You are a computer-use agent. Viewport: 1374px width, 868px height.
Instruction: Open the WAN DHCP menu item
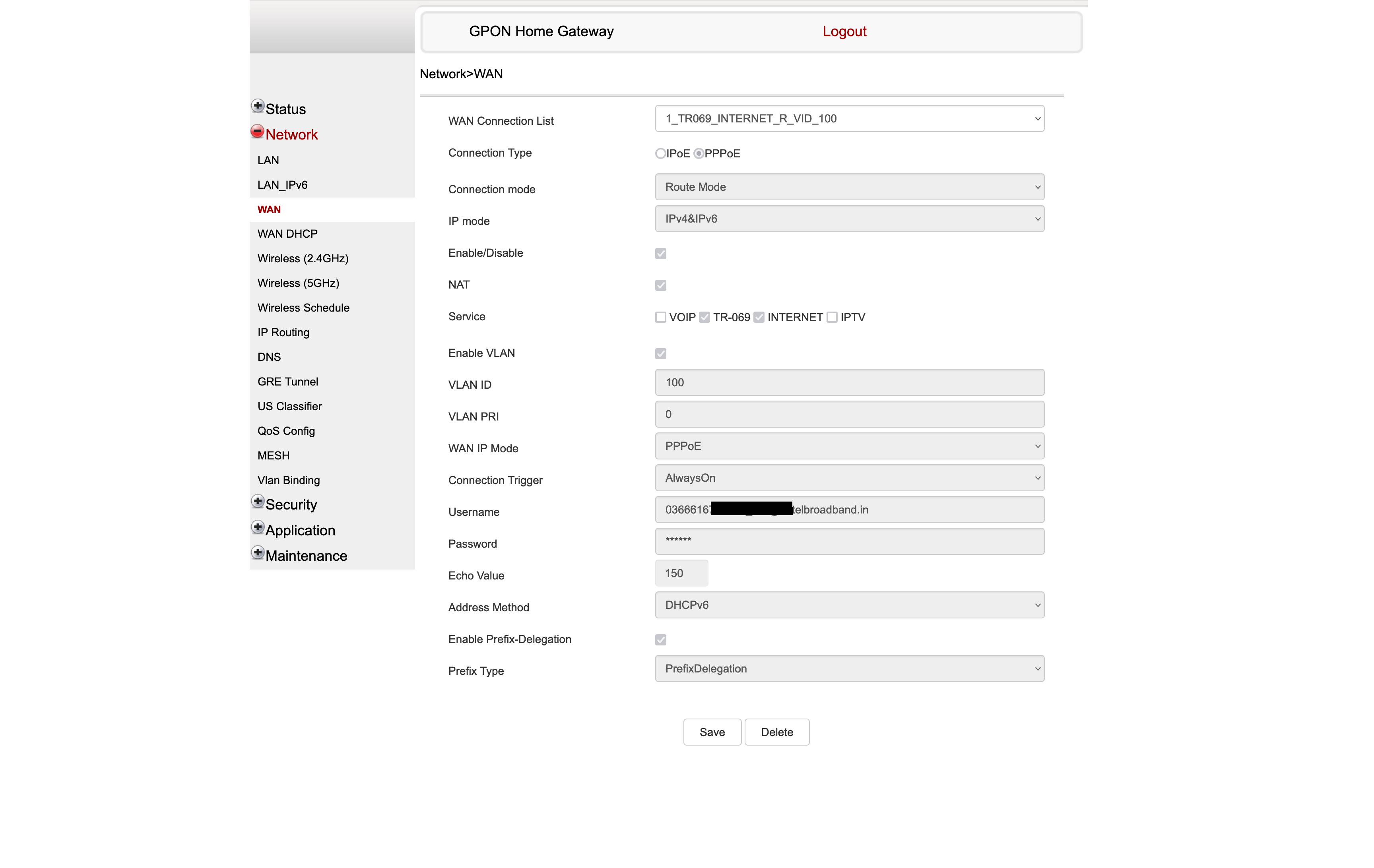[x=287, y=234]
